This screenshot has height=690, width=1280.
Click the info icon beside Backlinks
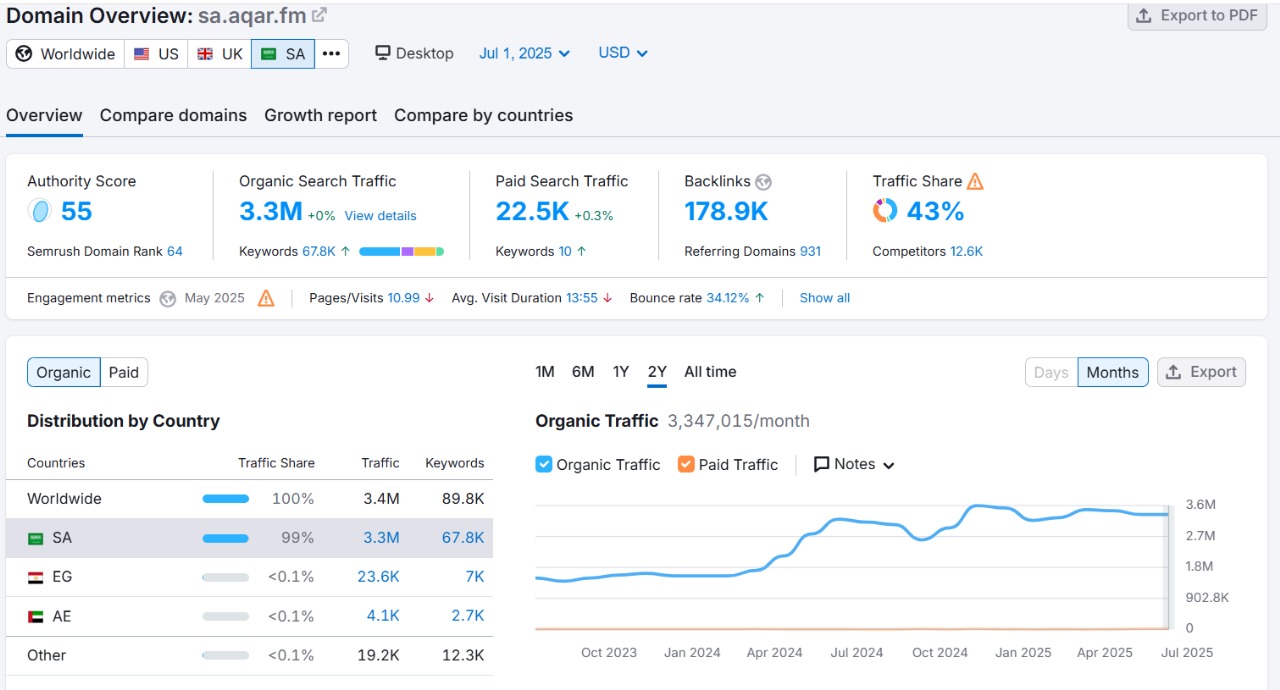pyautogui.click(x=762, y=181)
